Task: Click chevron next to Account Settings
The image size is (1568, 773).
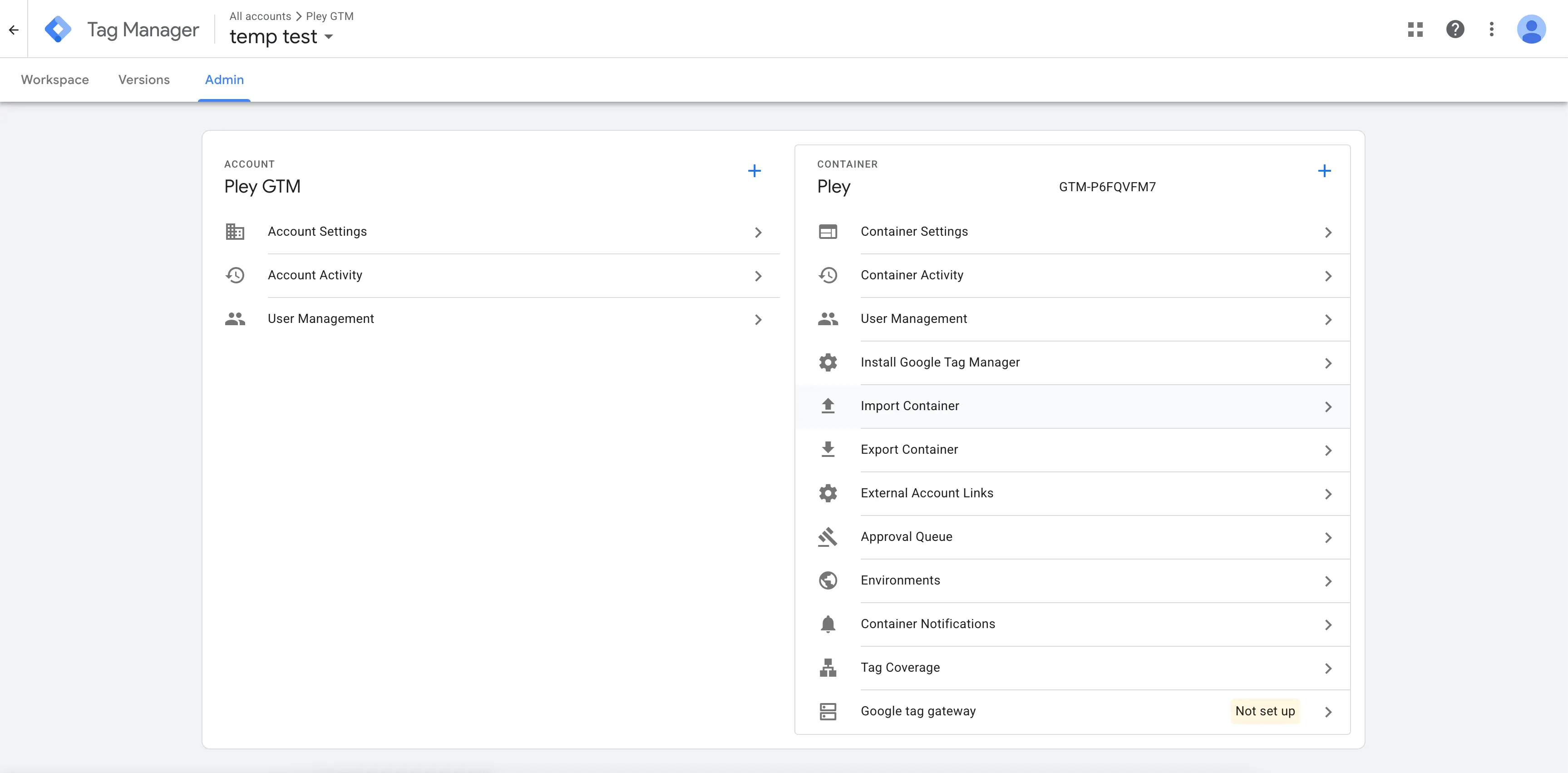Action: 758,232
